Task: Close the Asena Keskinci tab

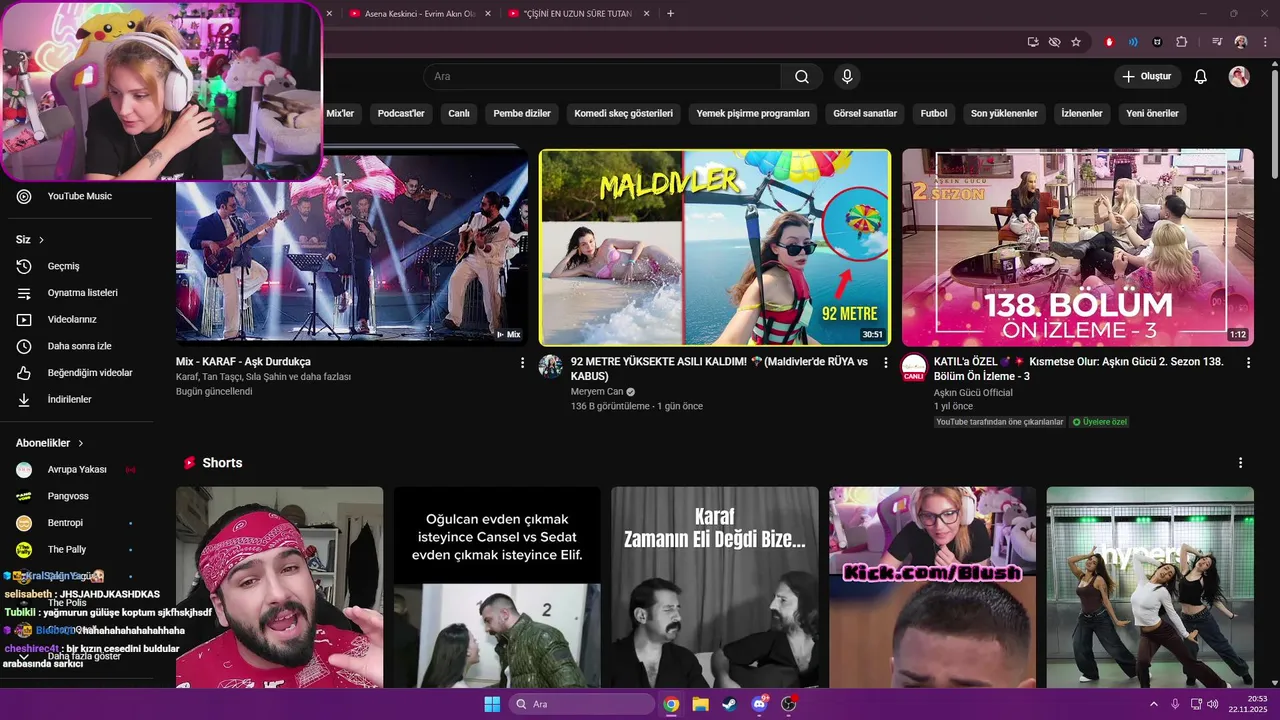Action: pos(487,13)
